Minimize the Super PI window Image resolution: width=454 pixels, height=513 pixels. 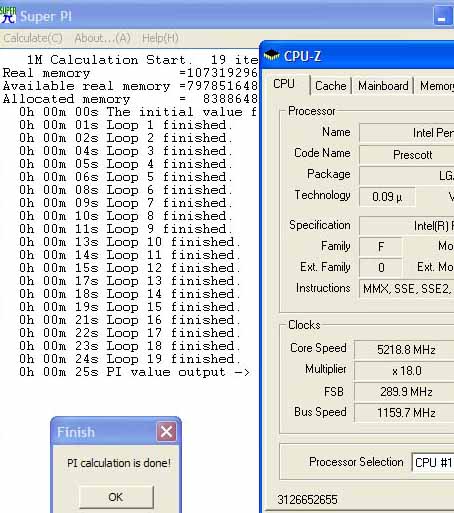[x=442, y=16]
